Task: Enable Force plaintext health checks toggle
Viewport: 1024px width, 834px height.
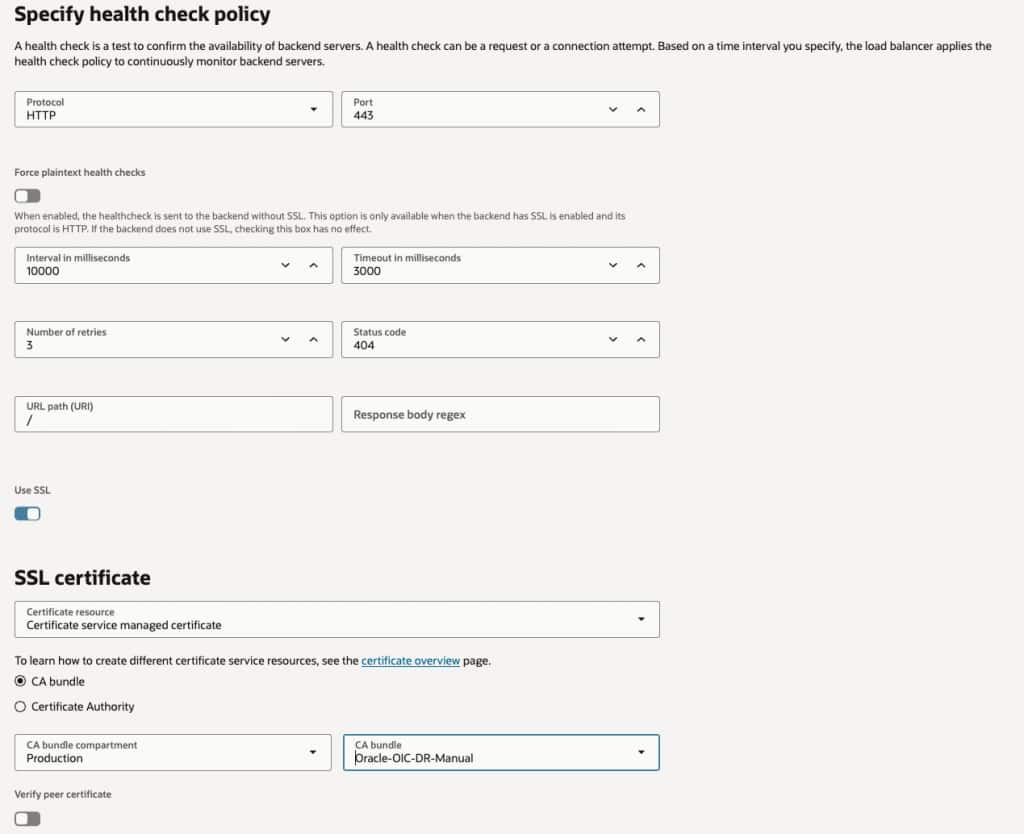Action: click(27, 195)
